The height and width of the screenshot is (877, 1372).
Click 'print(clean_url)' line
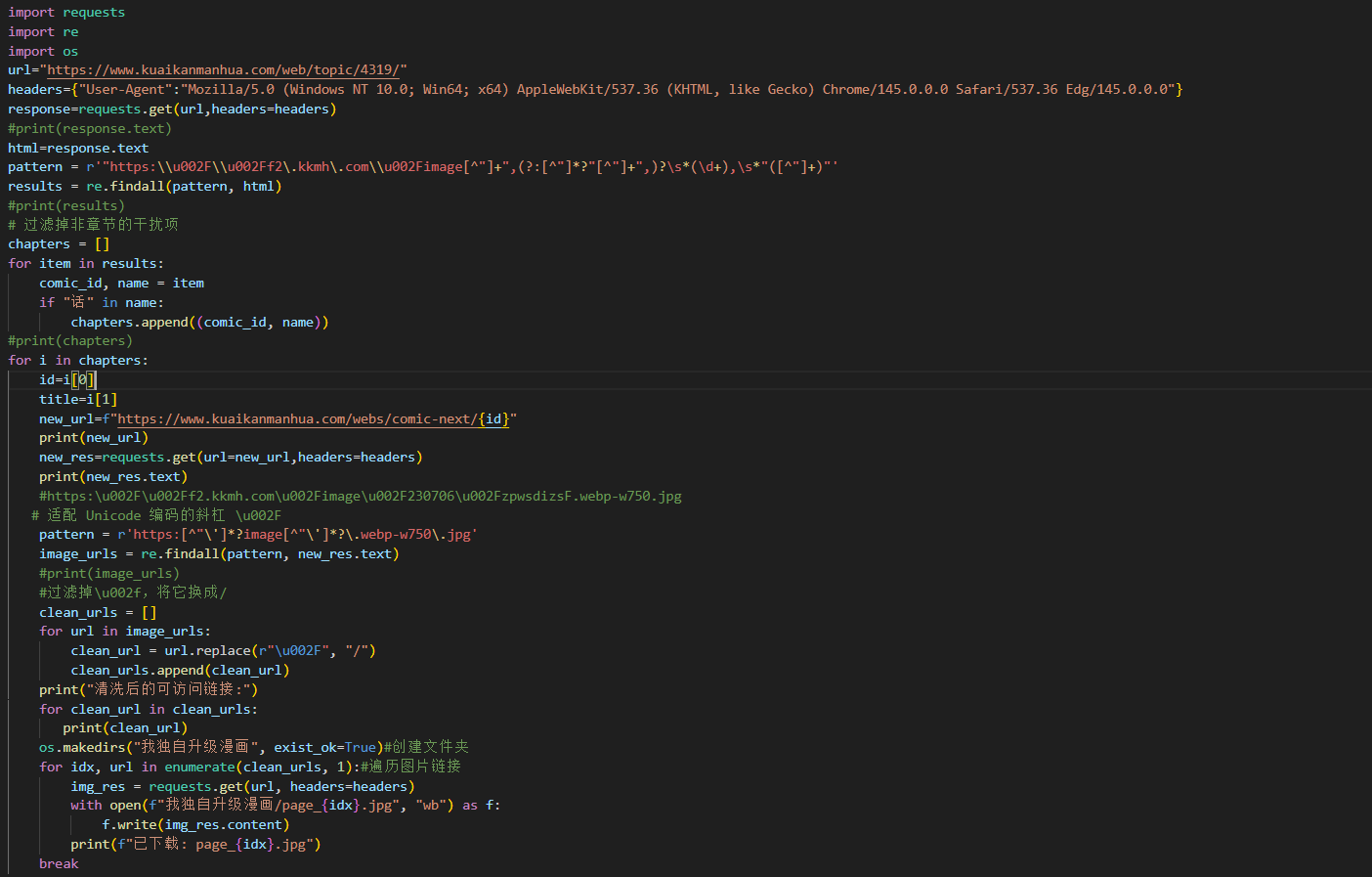pyautogui.click(x=125, y=728)
